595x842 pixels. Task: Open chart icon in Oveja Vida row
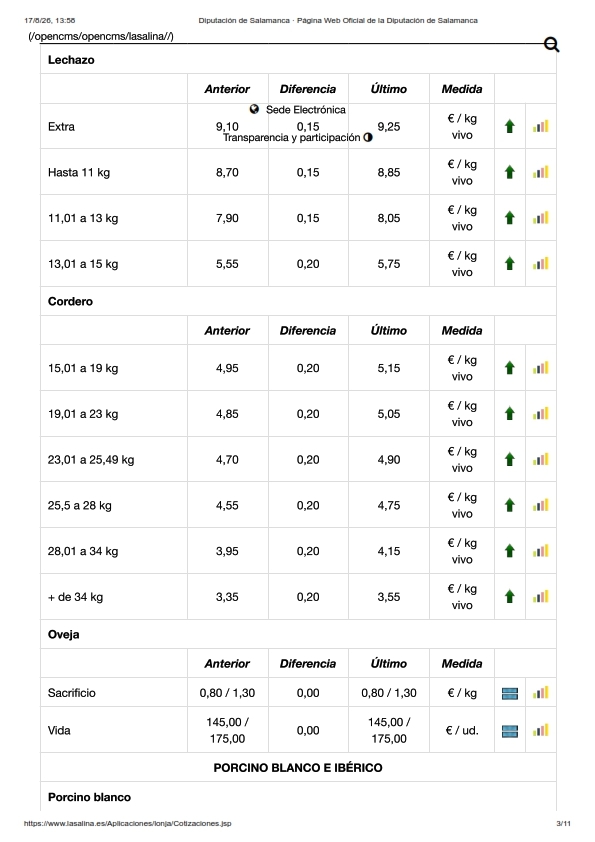click(541, 730)
